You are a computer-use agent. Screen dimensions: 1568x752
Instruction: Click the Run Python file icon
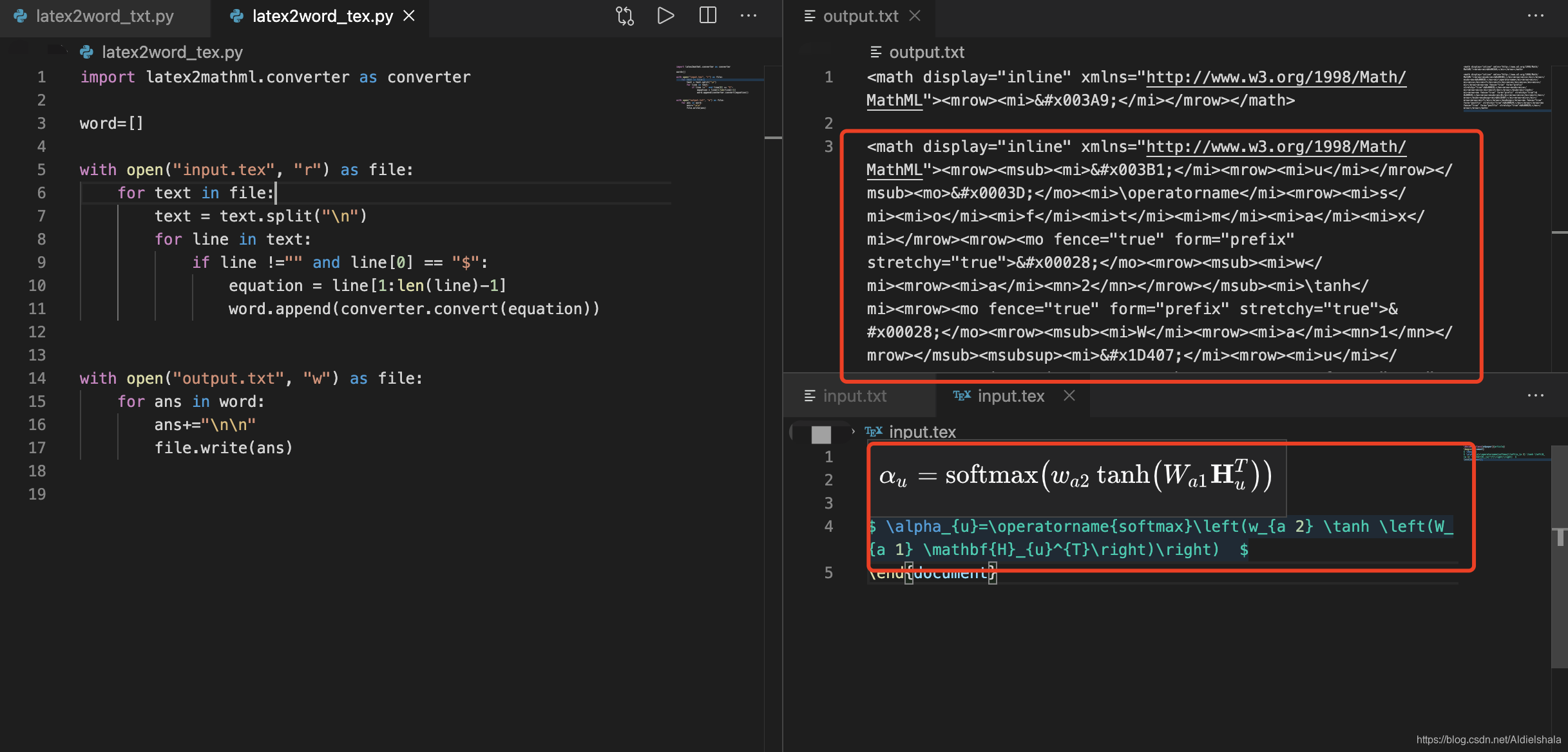[x=665, y=15]
